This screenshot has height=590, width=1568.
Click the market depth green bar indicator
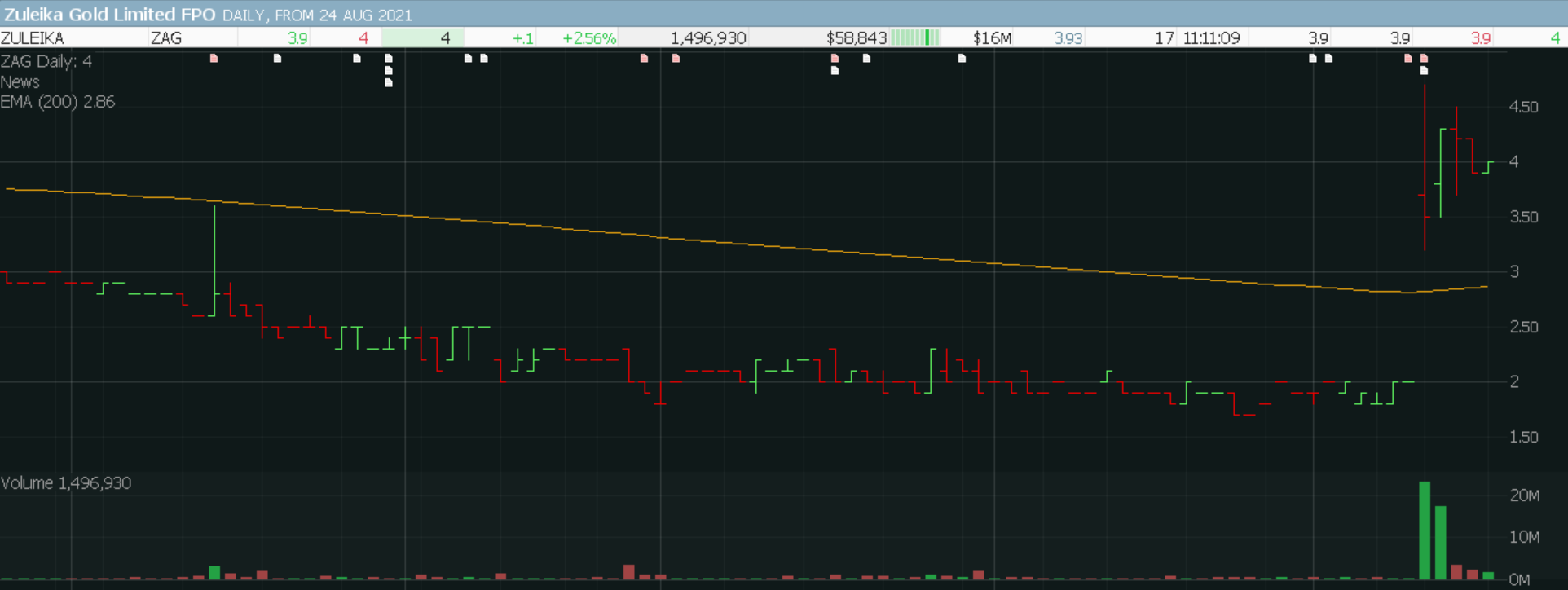[915, 37]
